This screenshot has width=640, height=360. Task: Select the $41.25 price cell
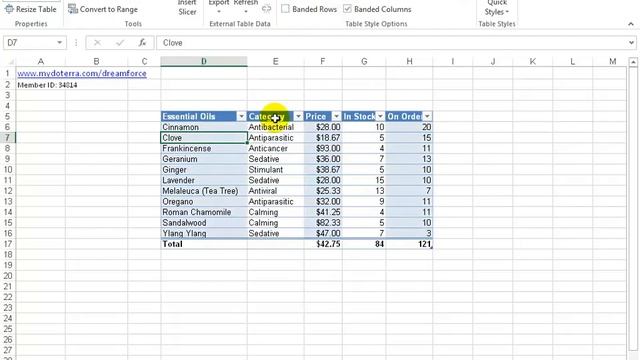323,212
